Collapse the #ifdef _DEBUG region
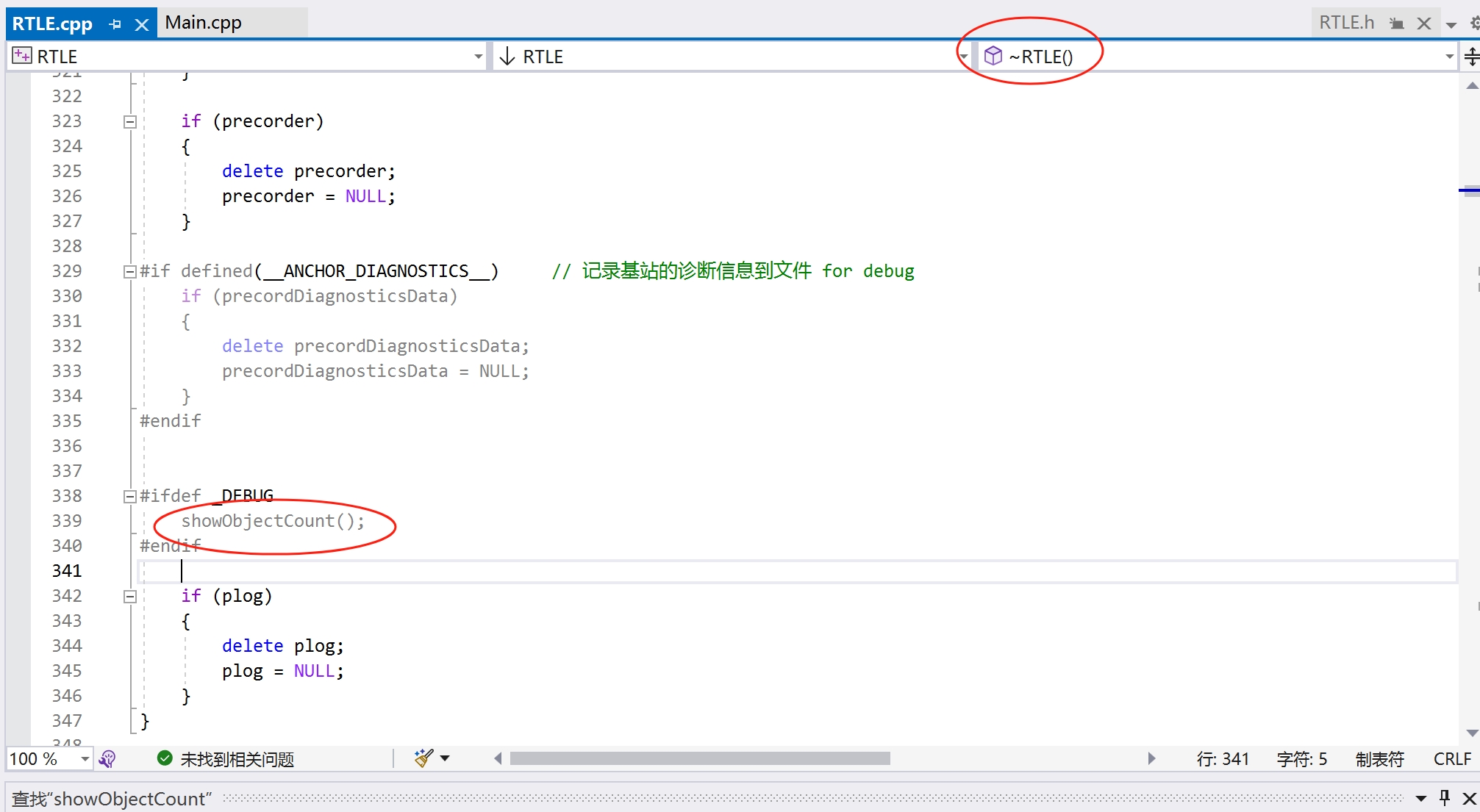The width and height of the screenshot is (1480, 812). tap(130, 497)
